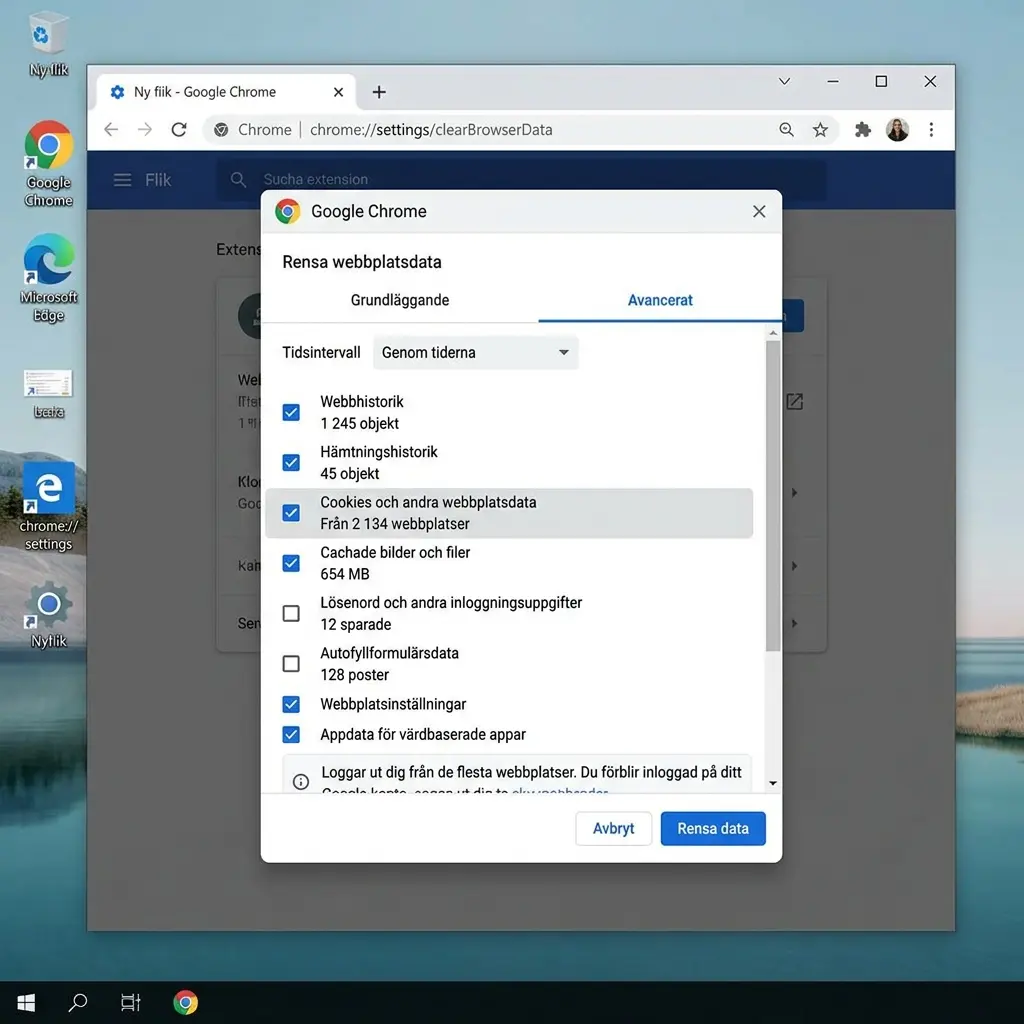Check Lösenord och andra inloggningsuppgifter

[291, 613]
